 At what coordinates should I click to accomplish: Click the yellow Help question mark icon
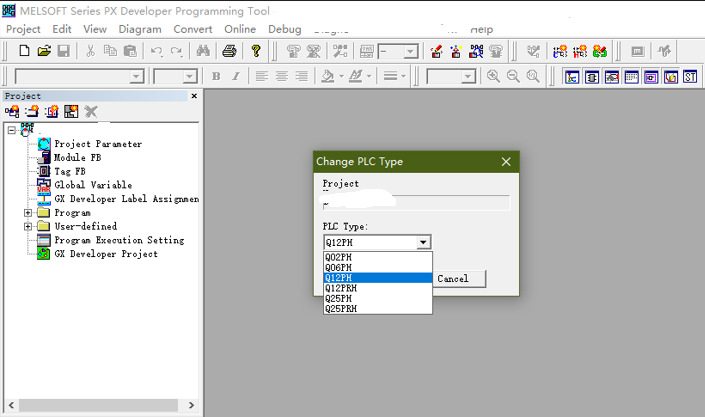(x=257, y=51)
